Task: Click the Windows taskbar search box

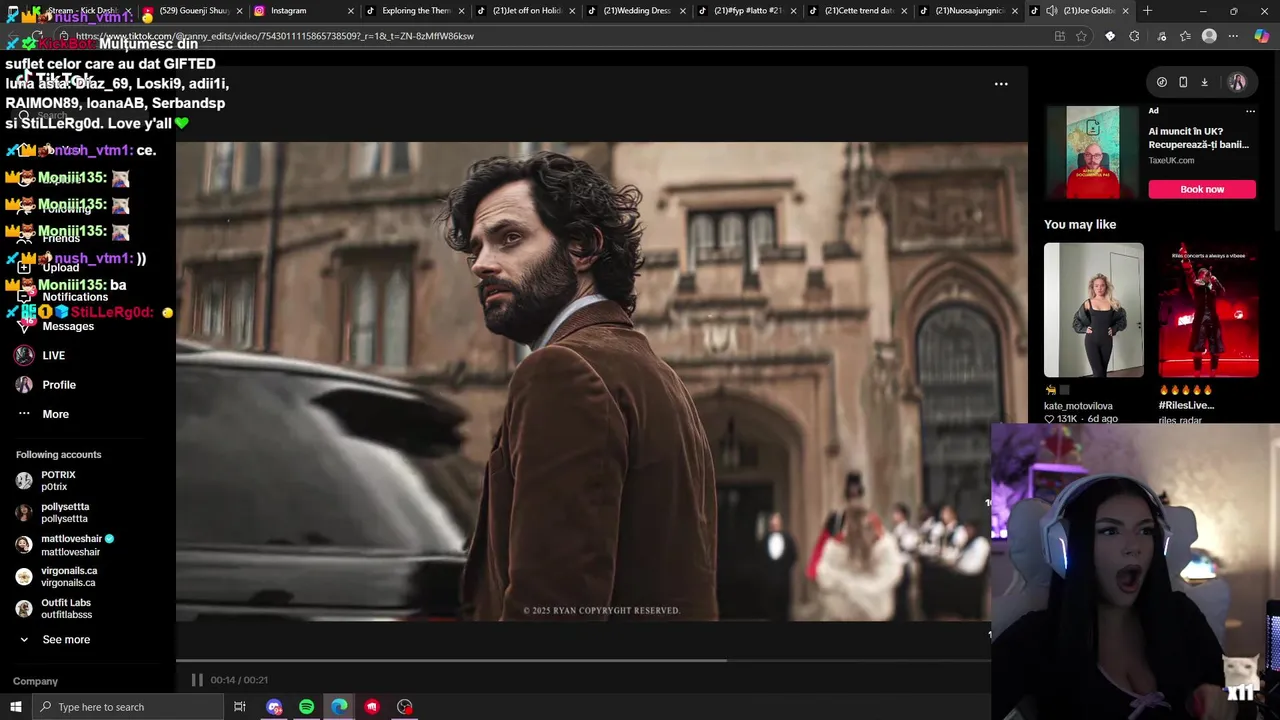Action: [128, 707]
